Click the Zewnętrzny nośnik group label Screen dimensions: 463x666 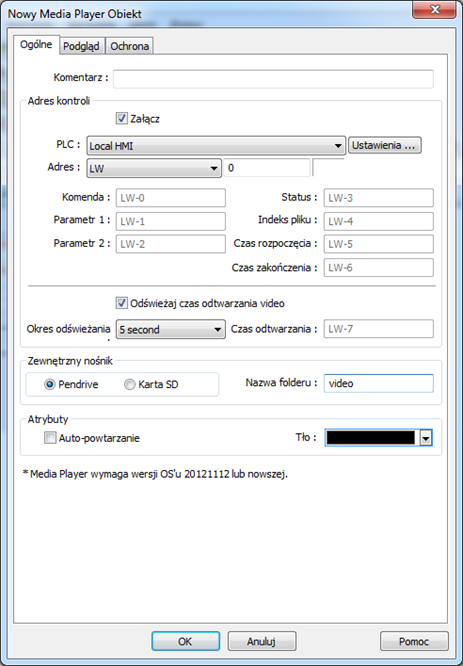click(70, 361)
